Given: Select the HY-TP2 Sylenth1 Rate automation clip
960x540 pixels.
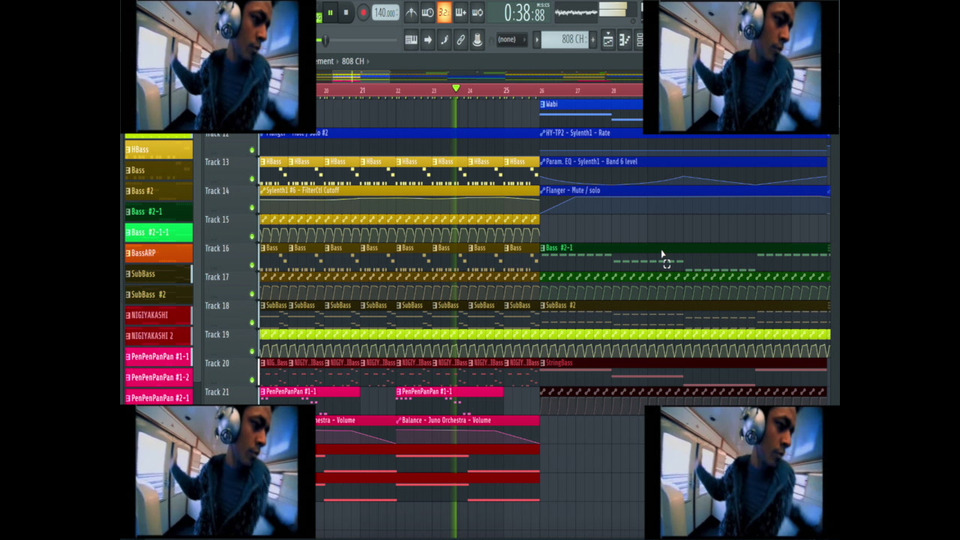Looking at the screenshot, I should [684, 141].
